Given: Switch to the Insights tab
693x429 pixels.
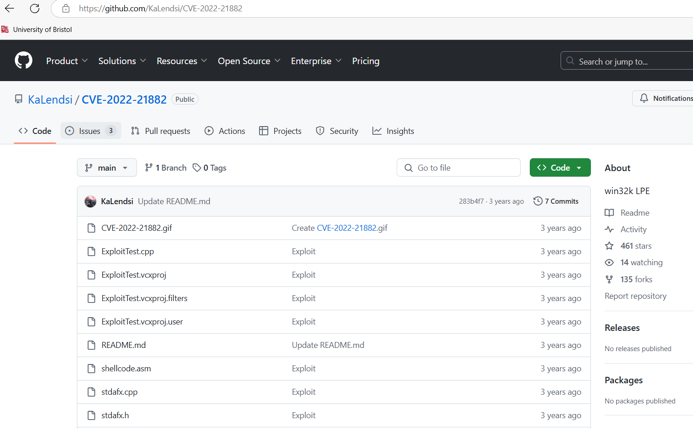Looking at the screenshot, I should click(393, 131).
